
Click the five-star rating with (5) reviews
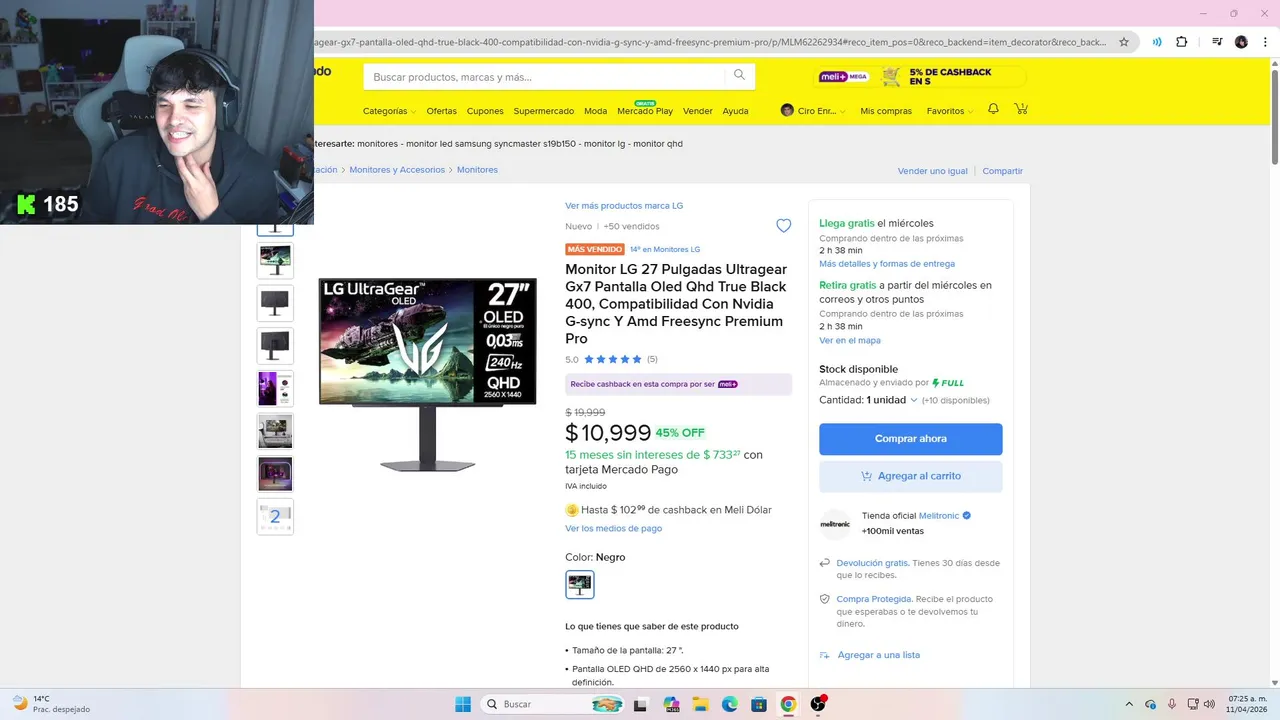click(x=611, y=359)
